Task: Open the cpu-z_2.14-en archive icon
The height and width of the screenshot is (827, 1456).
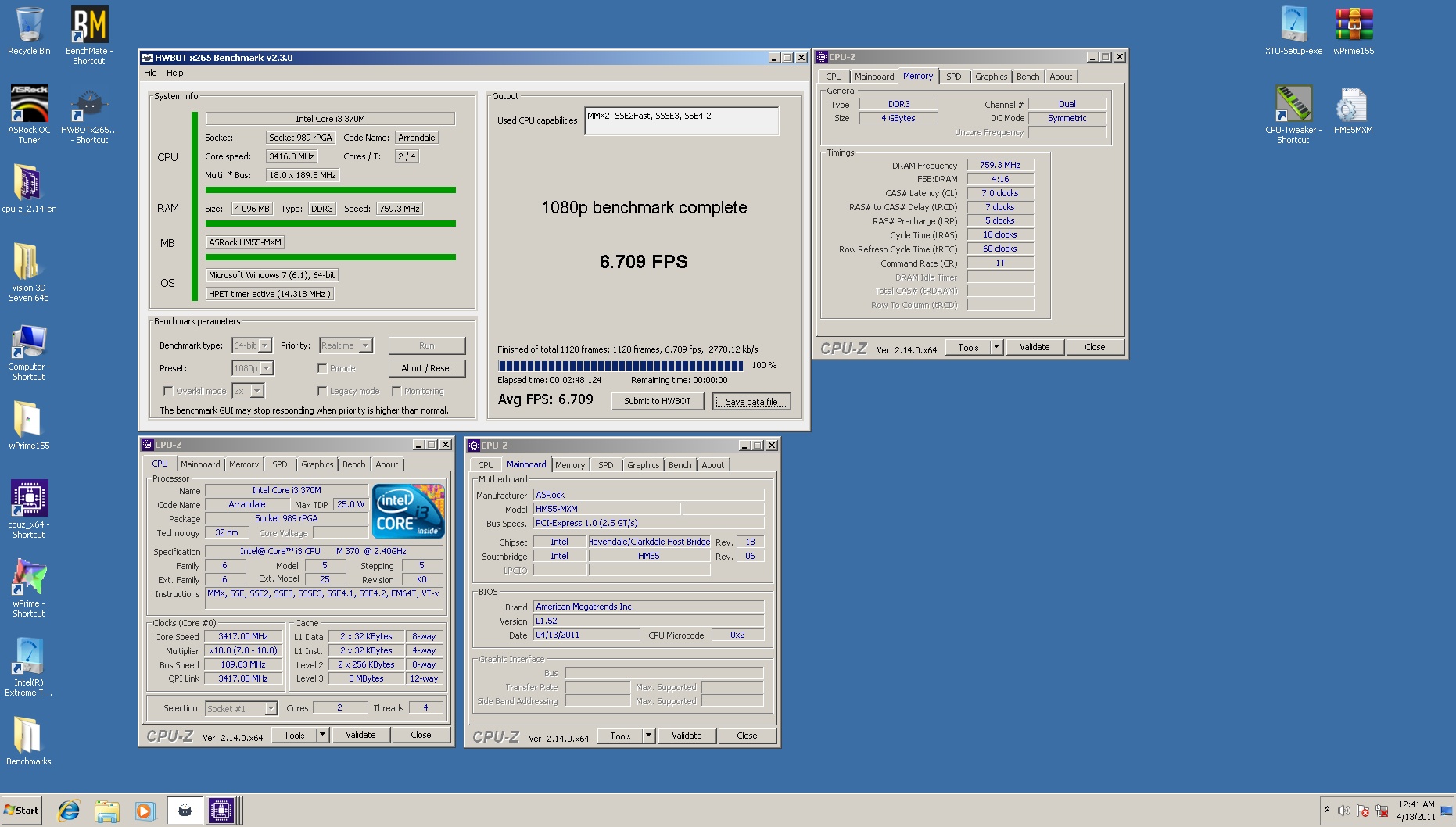Action: (x=29, y=188)
